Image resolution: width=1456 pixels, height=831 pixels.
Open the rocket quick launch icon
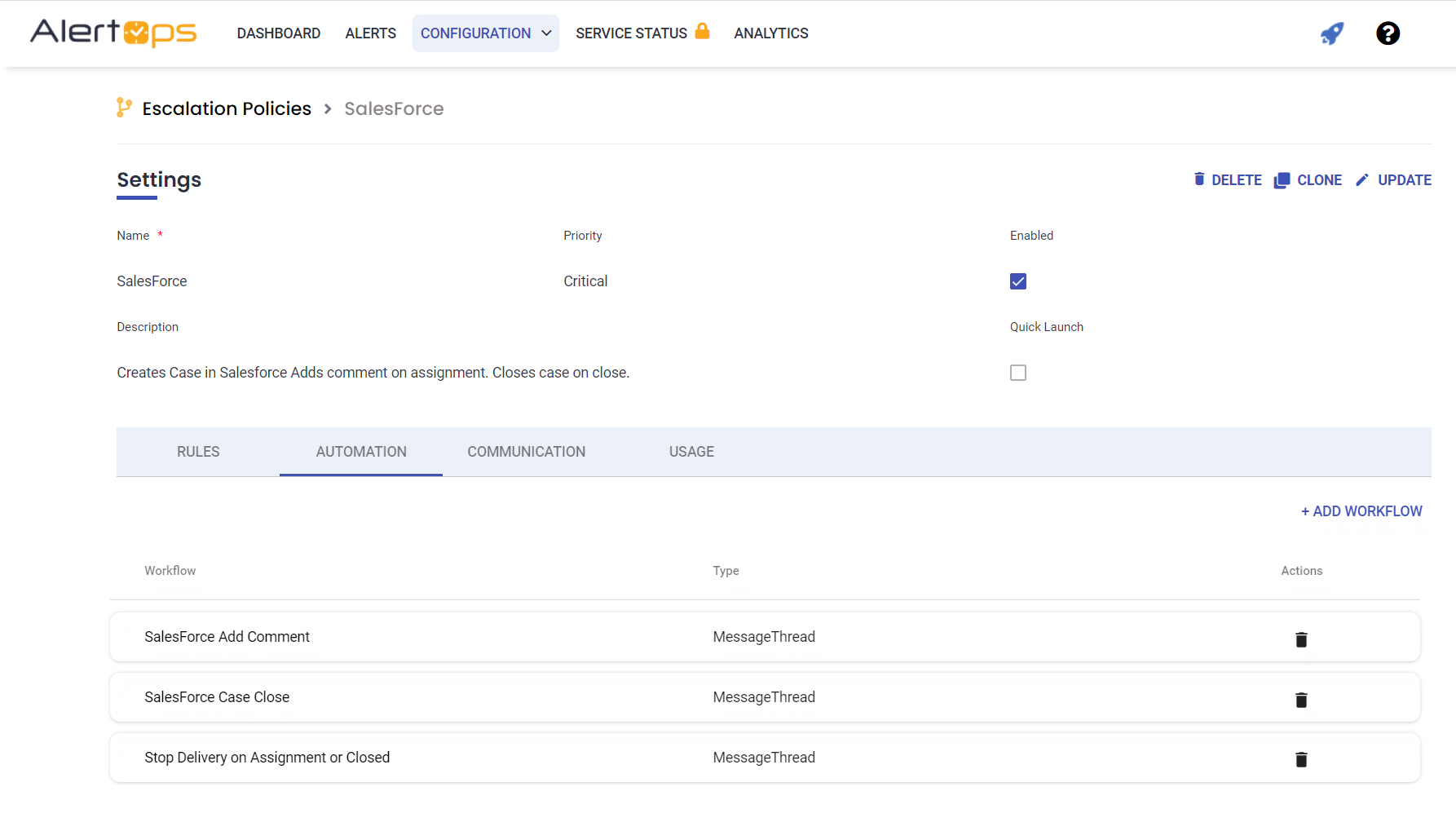pos(1332,33)
